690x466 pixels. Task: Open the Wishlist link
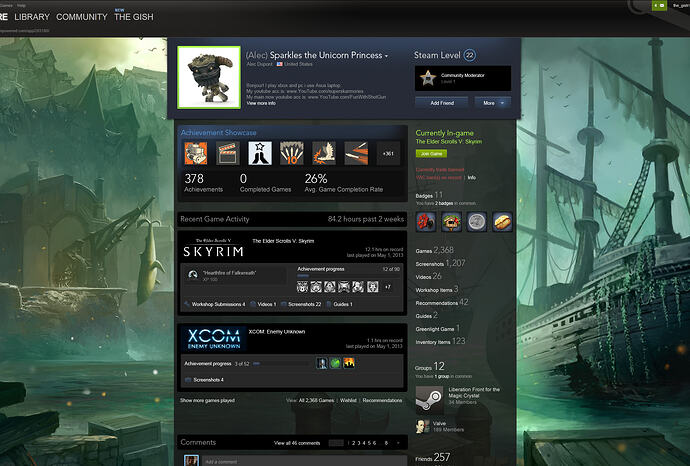348,400
